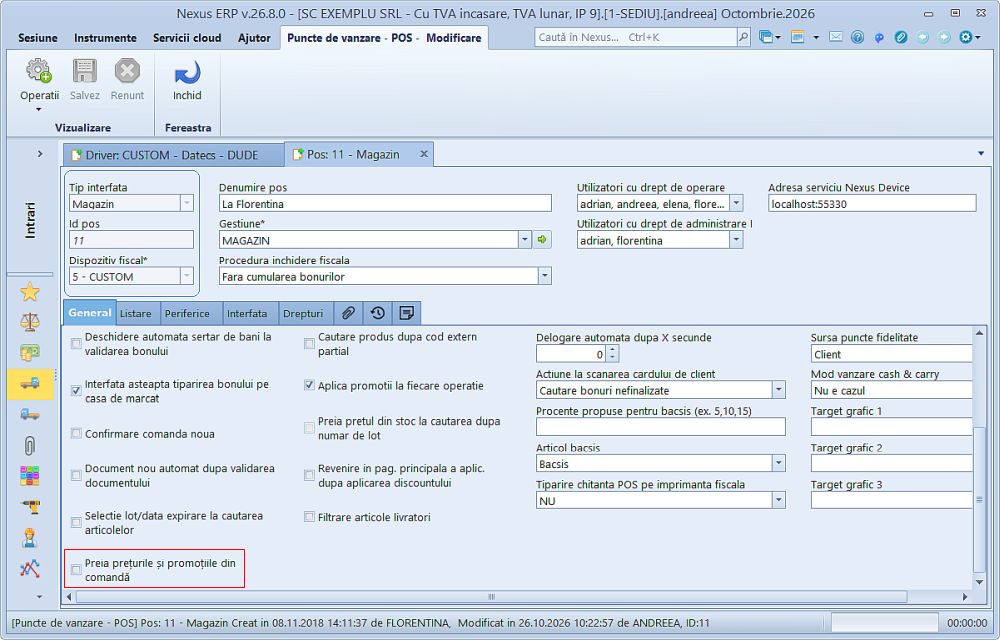
Task: Uncheck Aplica promotii la fiecare operatie
Action: pyautogui.click(x=309, y=385)
